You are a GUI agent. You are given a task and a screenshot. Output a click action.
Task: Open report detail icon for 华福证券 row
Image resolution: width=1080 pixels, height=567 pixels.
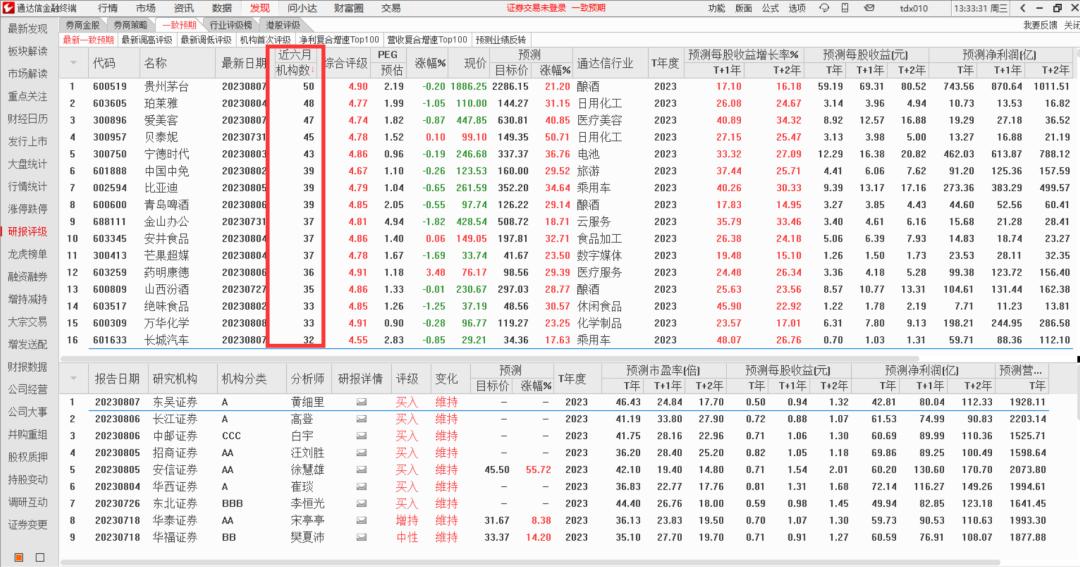click(361, 537)
